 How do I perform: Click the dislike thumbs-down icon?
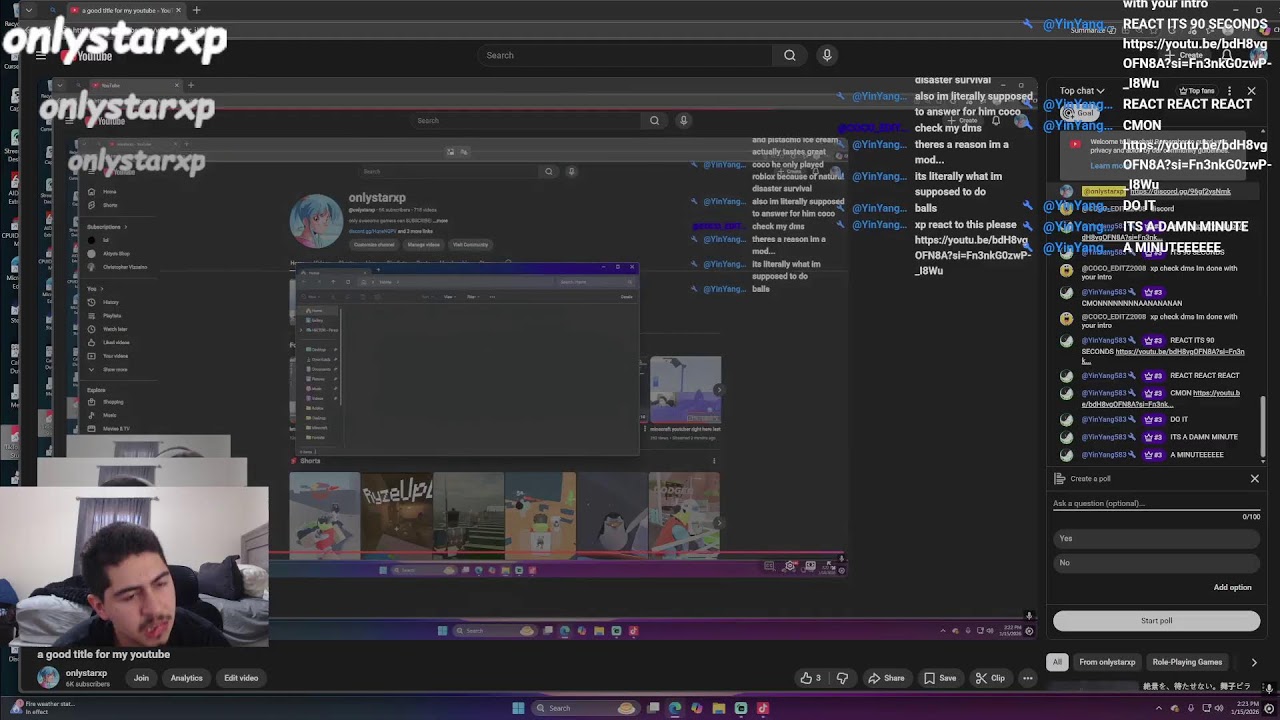[x=842, y=678]
